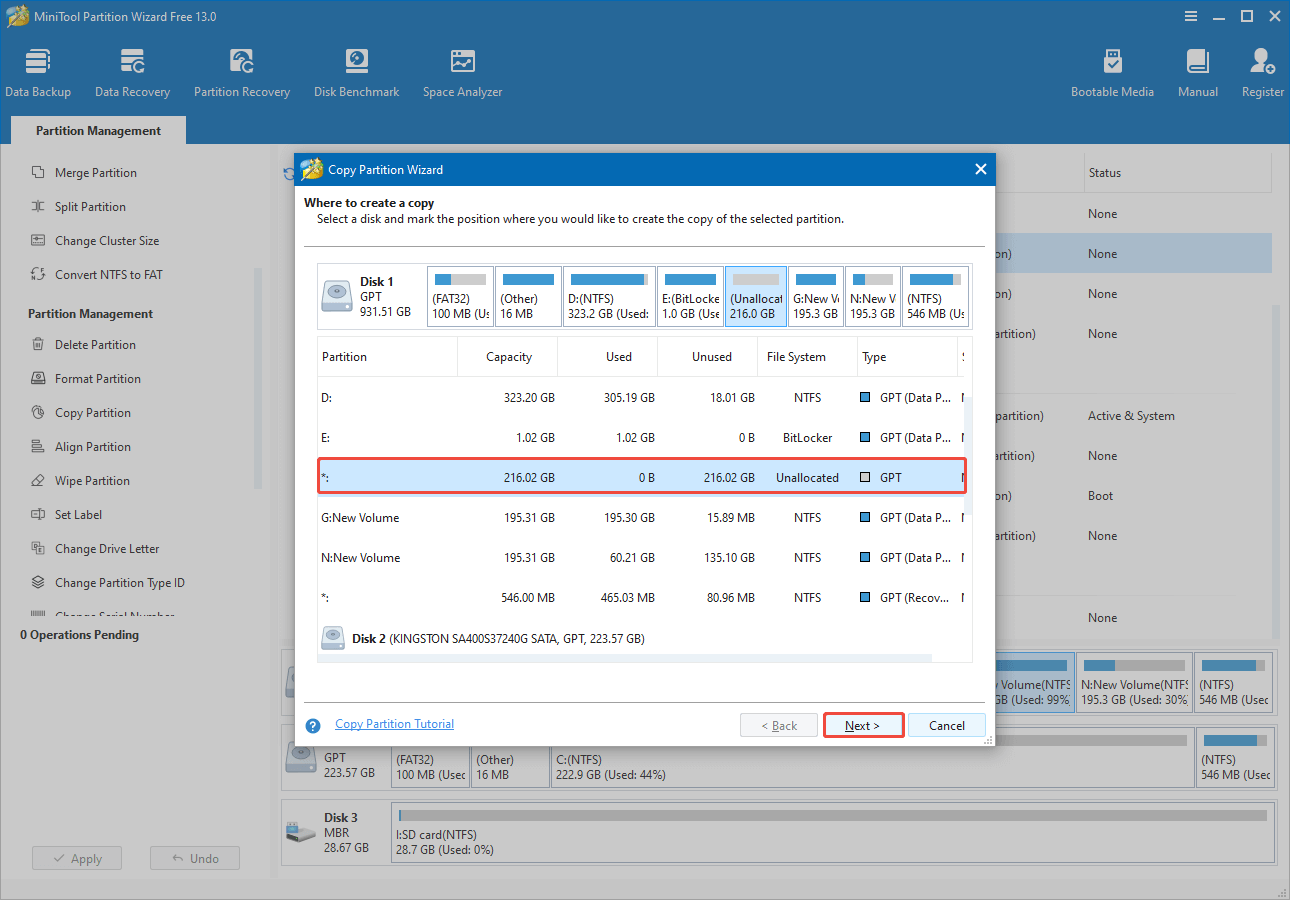The image size is (1290, 900).
Task: Open Partition Recovery
Action: [x=241, y=70]
